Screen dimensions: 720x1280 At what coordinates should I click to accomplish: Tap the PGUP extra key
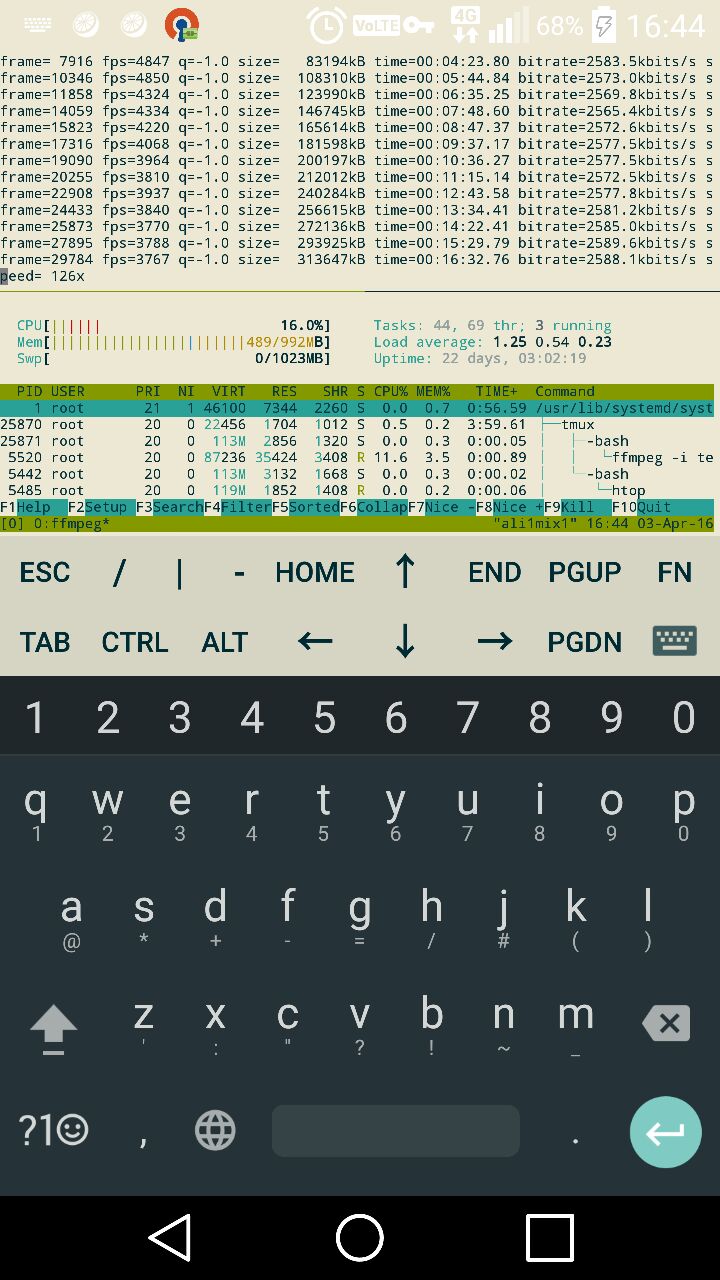click(585, 572)
